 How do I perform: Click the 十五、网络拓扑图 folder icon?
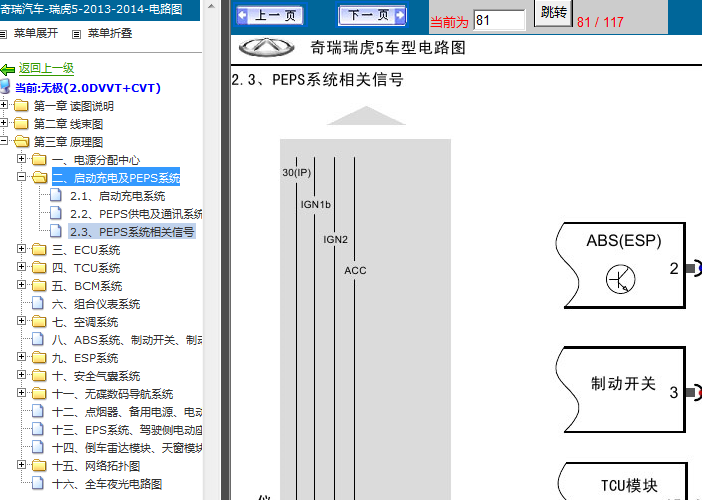tap(39, 465)
